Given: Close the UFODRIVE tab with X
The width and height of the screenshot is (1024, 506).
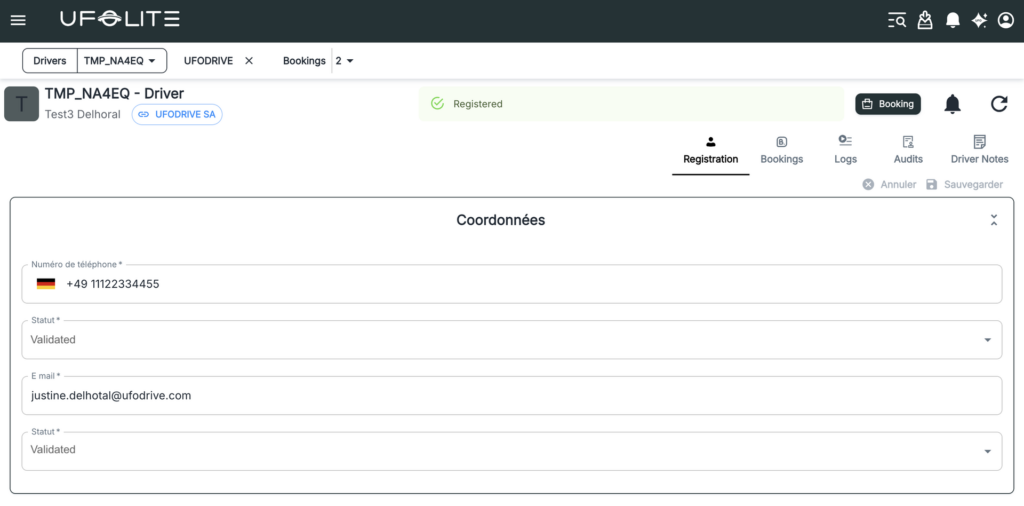Looking at the screenshot, I should tap(249, 61).
